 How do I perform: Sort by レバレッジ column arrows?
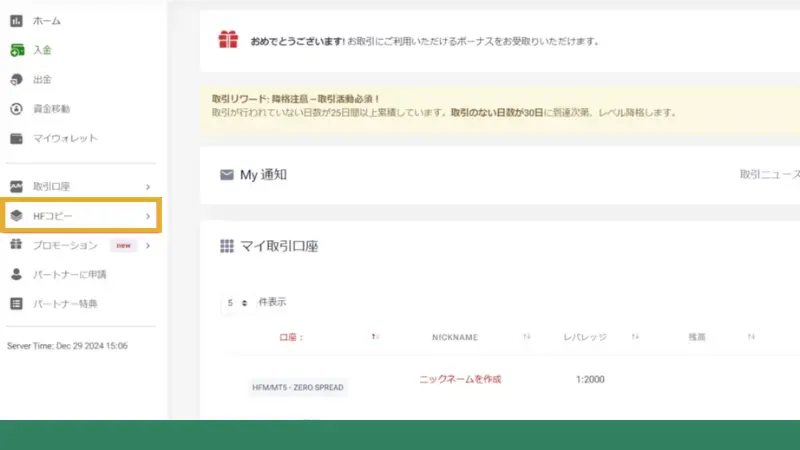(635, 337)
